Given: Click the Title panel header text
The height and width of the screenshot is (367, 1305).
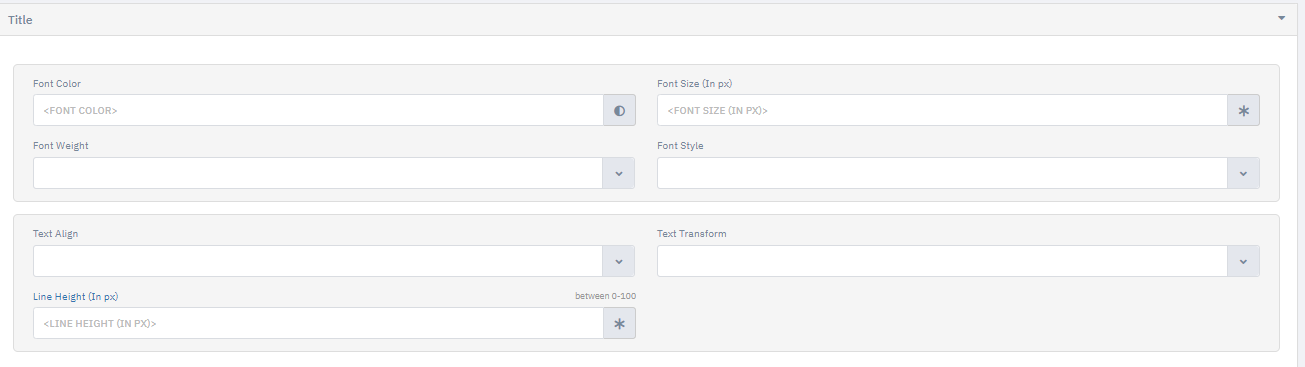Looking at the screenshot, I should click(x=20, y=20).
